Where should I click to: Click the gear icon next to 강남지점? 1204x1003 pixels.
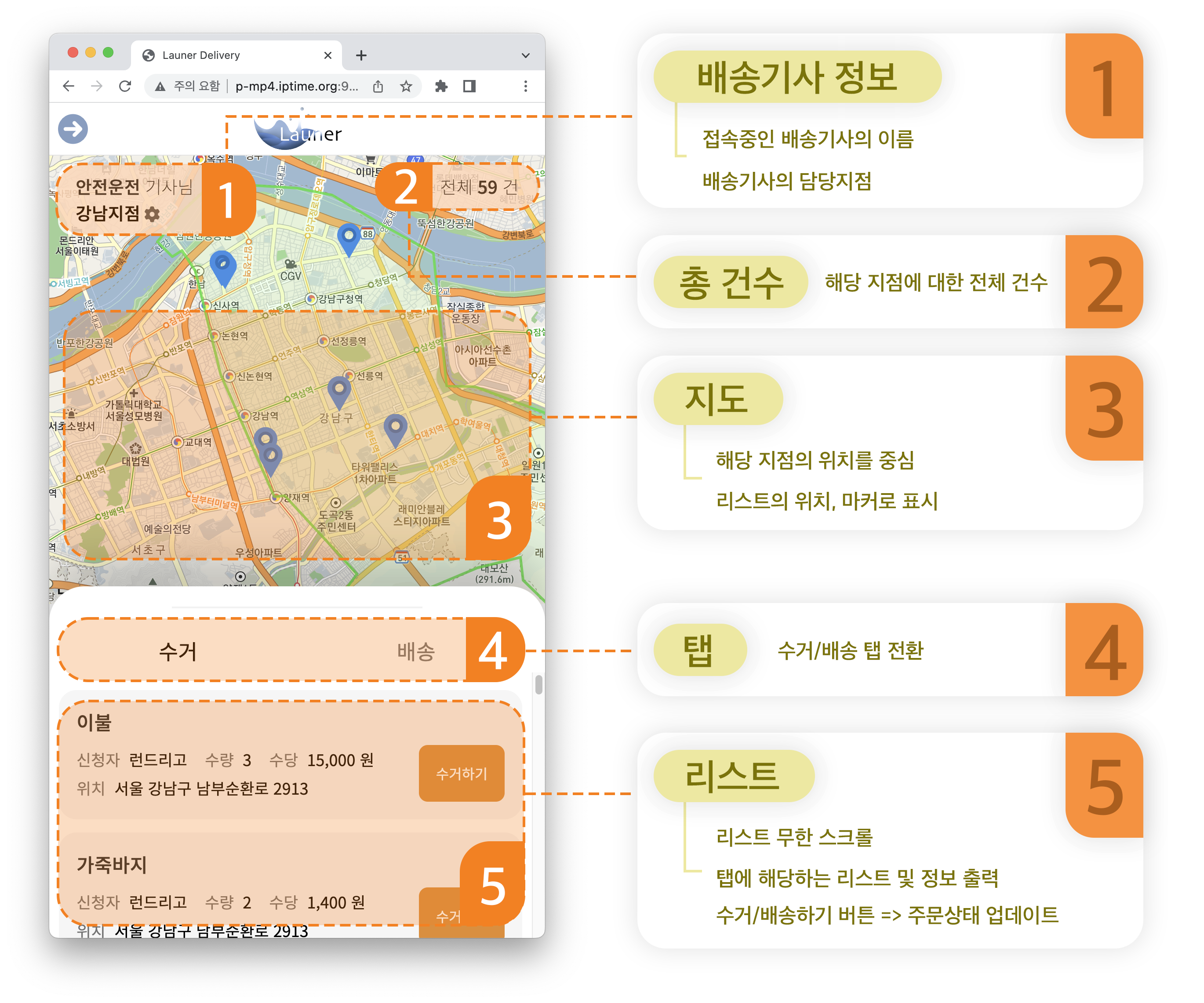coord(152,214)
